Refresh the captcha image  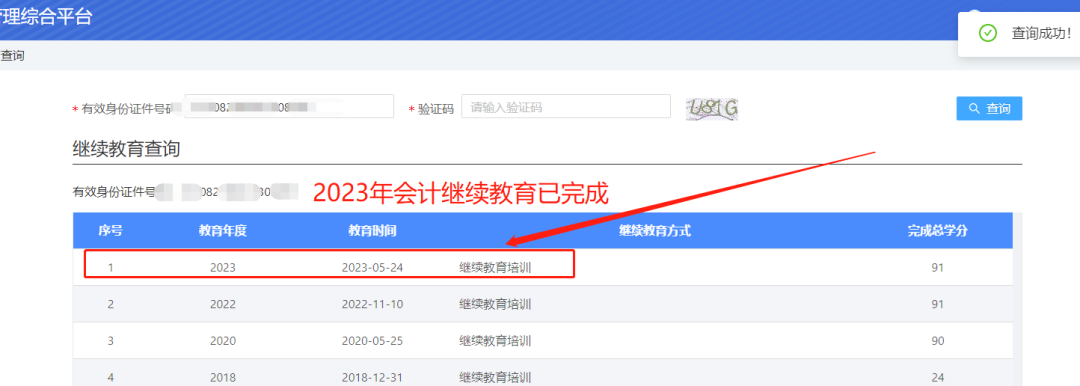[712, 108]
